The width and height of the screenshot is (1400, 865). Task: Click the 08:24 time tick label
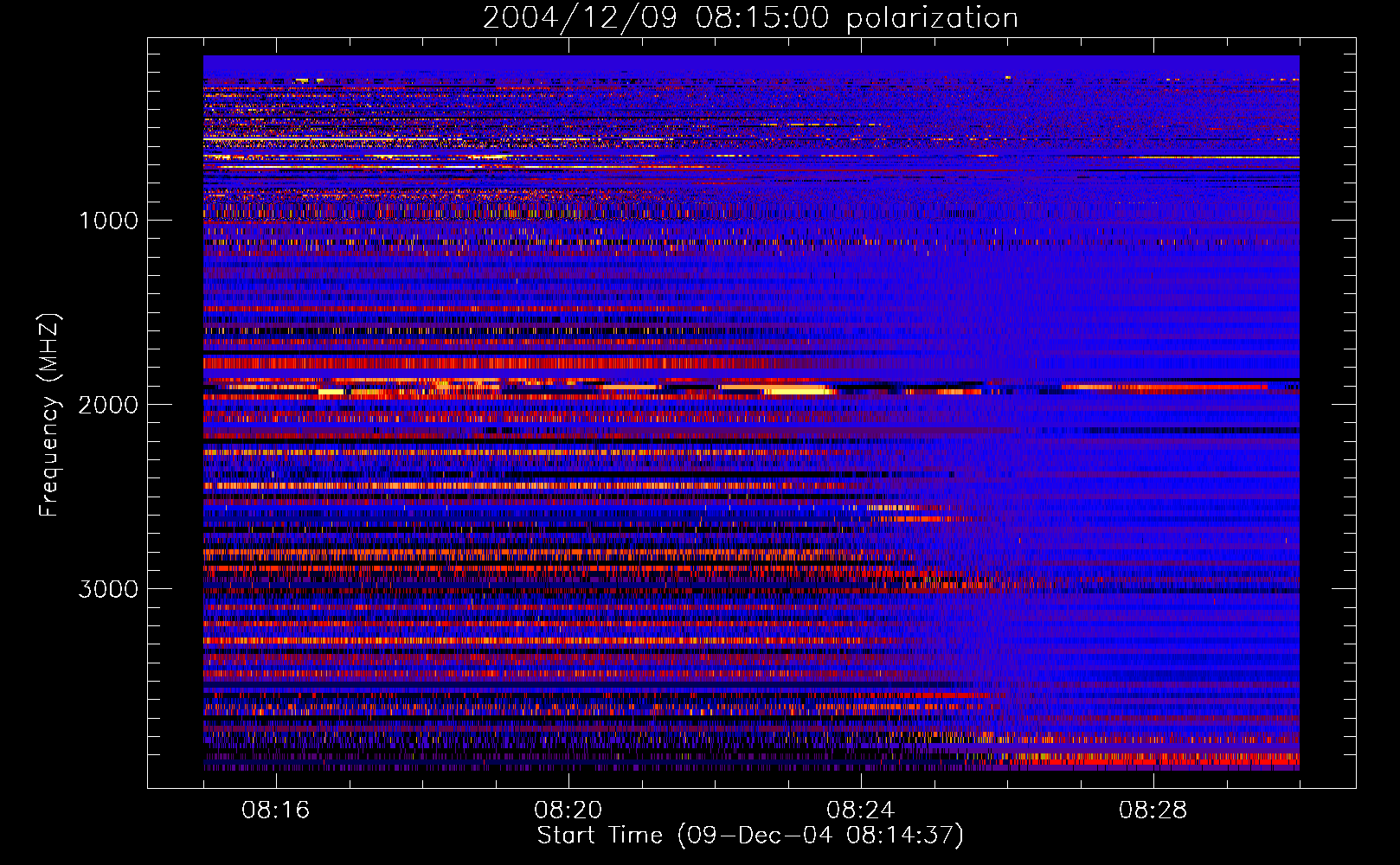(x=861, y=811)
